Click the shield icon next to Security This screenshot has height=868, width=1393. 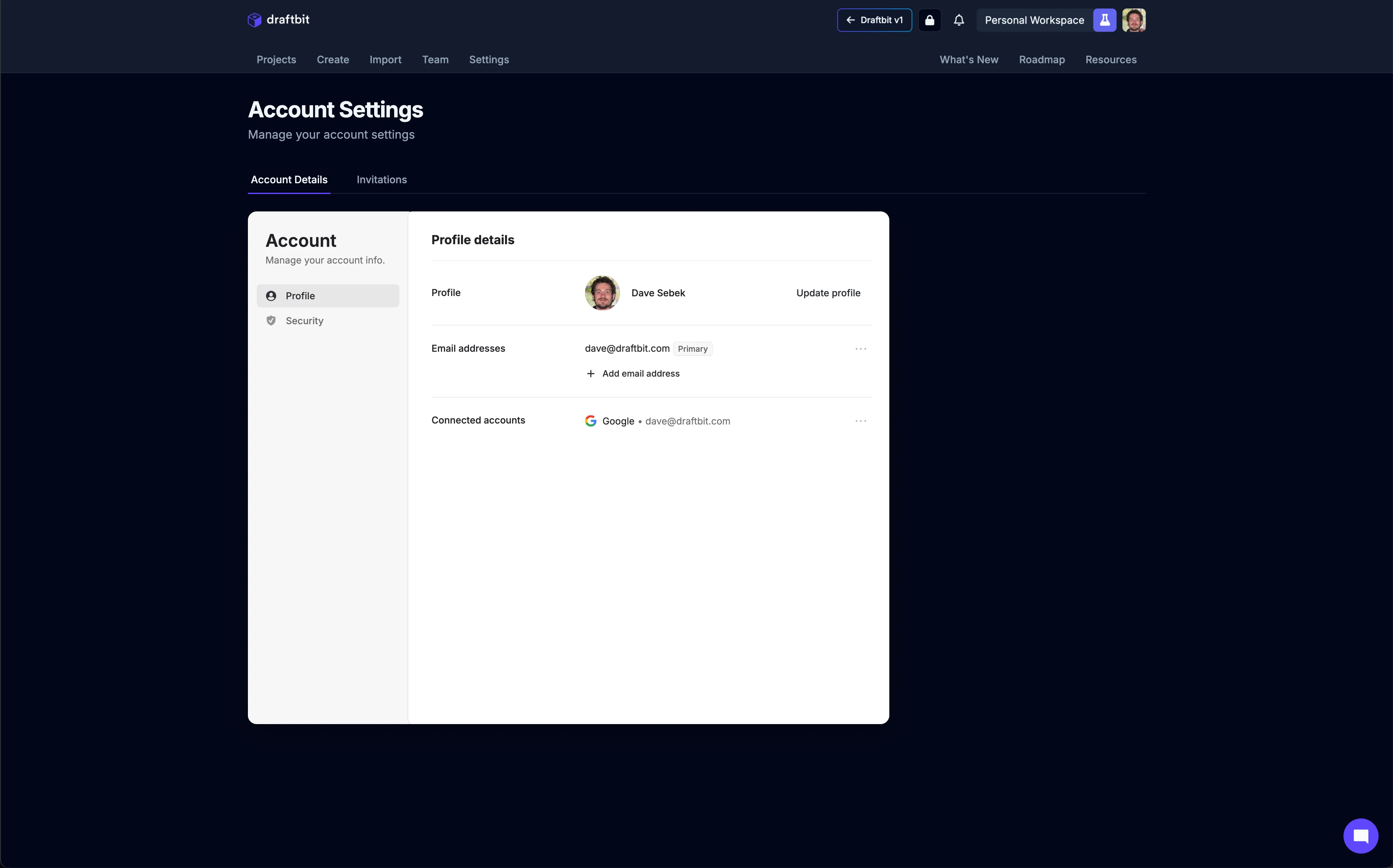(x=271, y=320)
